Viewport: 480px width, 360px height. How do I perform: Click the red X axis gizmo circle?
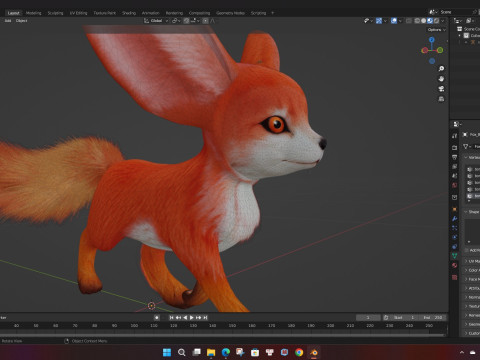pos(424,50)
